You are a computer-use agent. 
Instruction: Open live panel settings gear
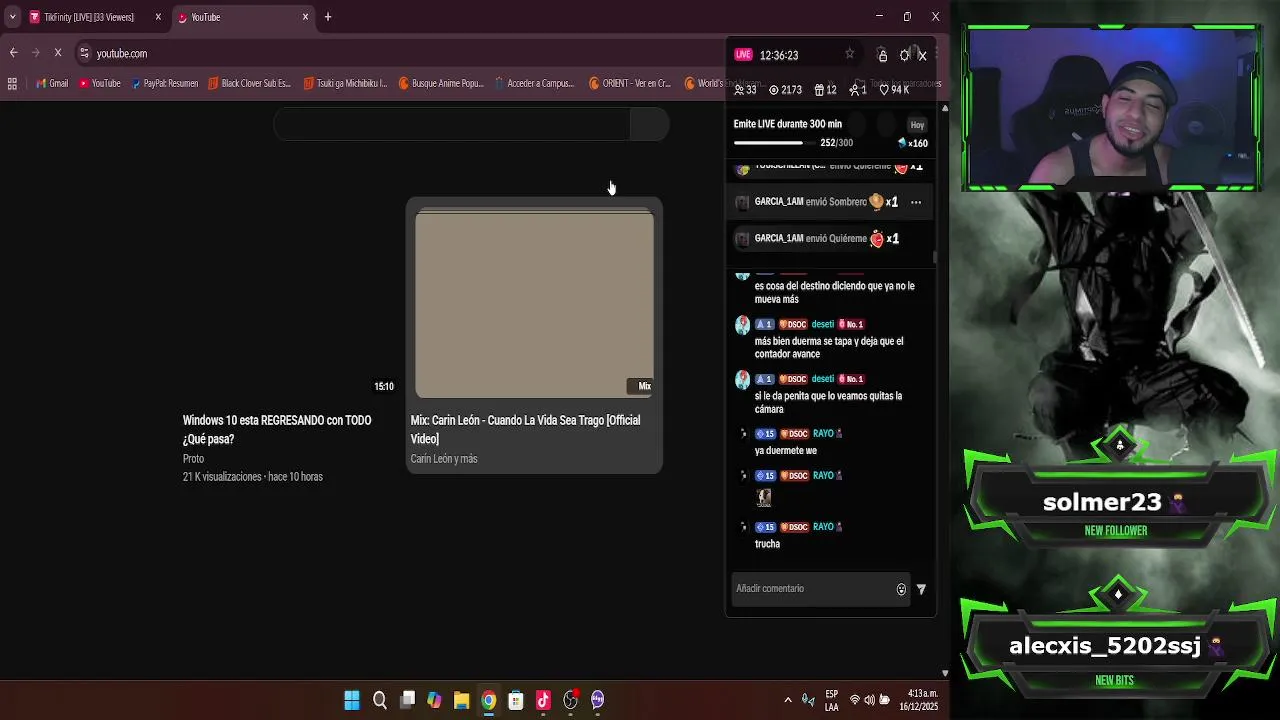click(904, 55)
